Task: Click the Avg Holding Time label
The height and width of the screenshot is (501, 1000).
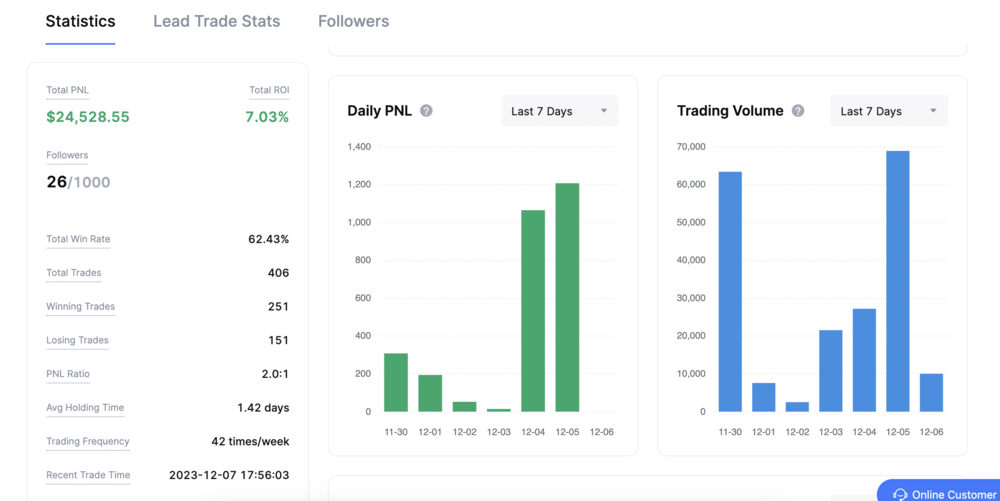Action: point(85,408)
